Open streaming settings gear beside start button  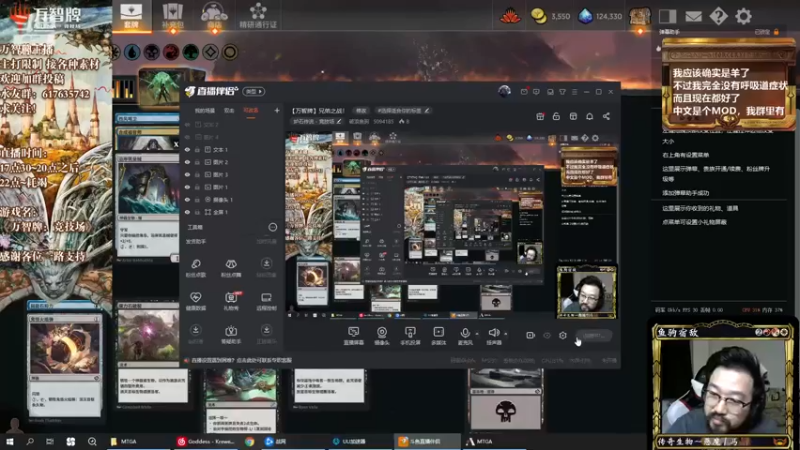coord(563,335)
